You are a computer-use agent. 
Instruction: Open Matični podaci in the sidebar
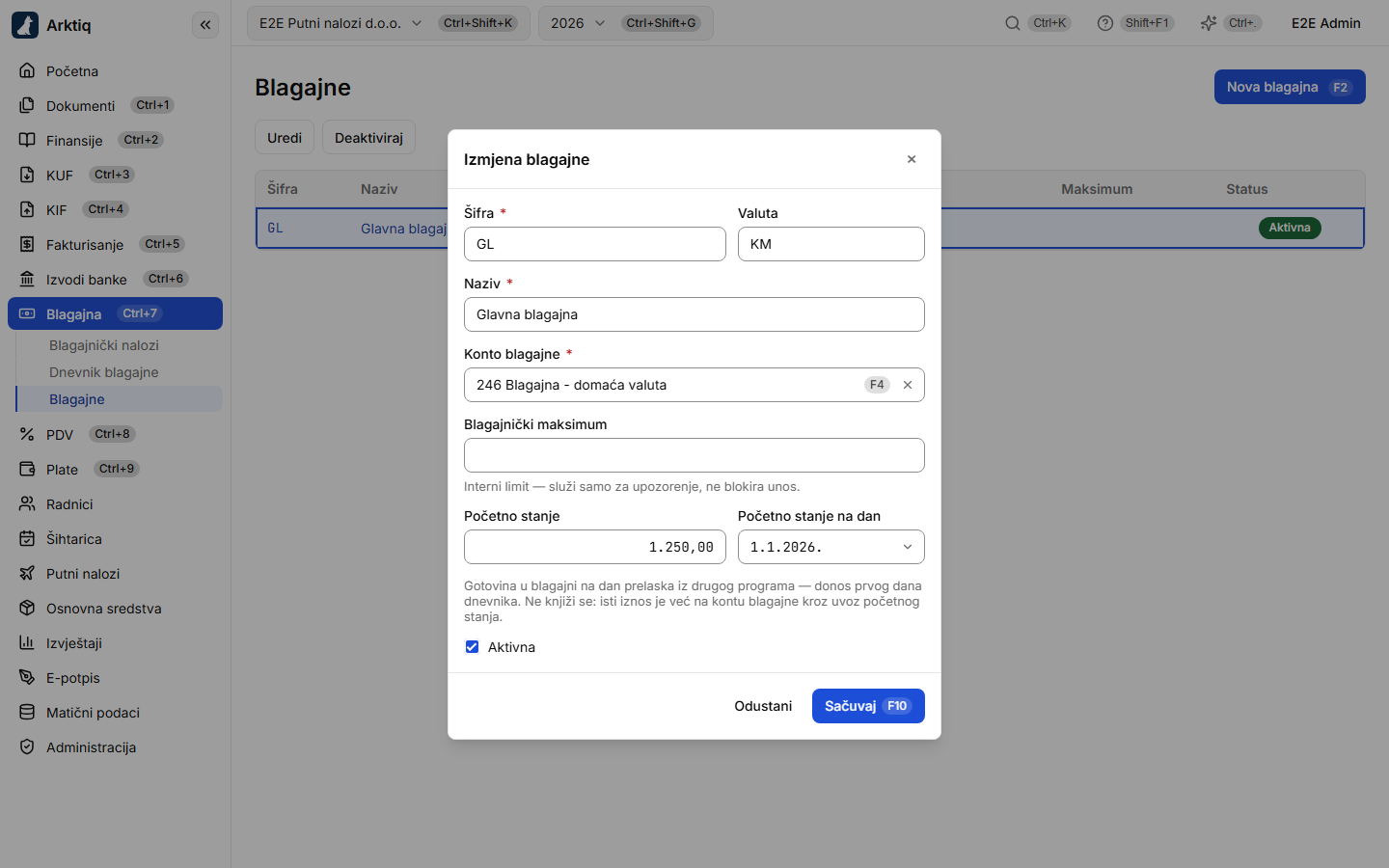(x=115, y=712)
